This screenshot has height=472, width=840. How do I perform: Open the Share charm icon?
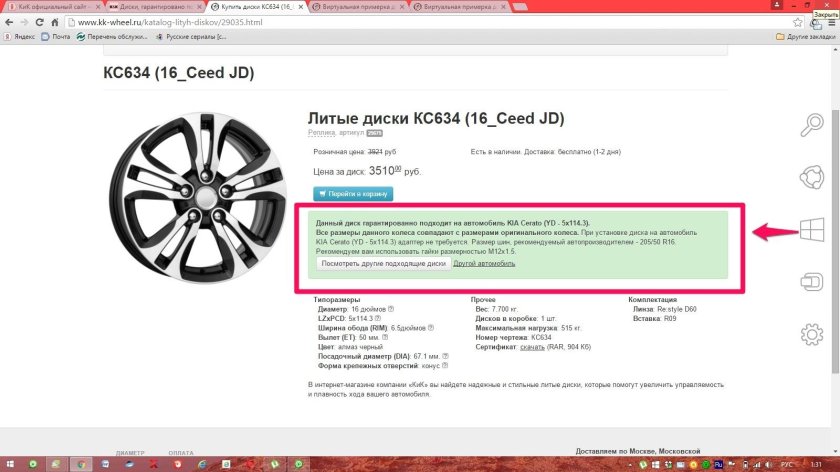point(812,177)
